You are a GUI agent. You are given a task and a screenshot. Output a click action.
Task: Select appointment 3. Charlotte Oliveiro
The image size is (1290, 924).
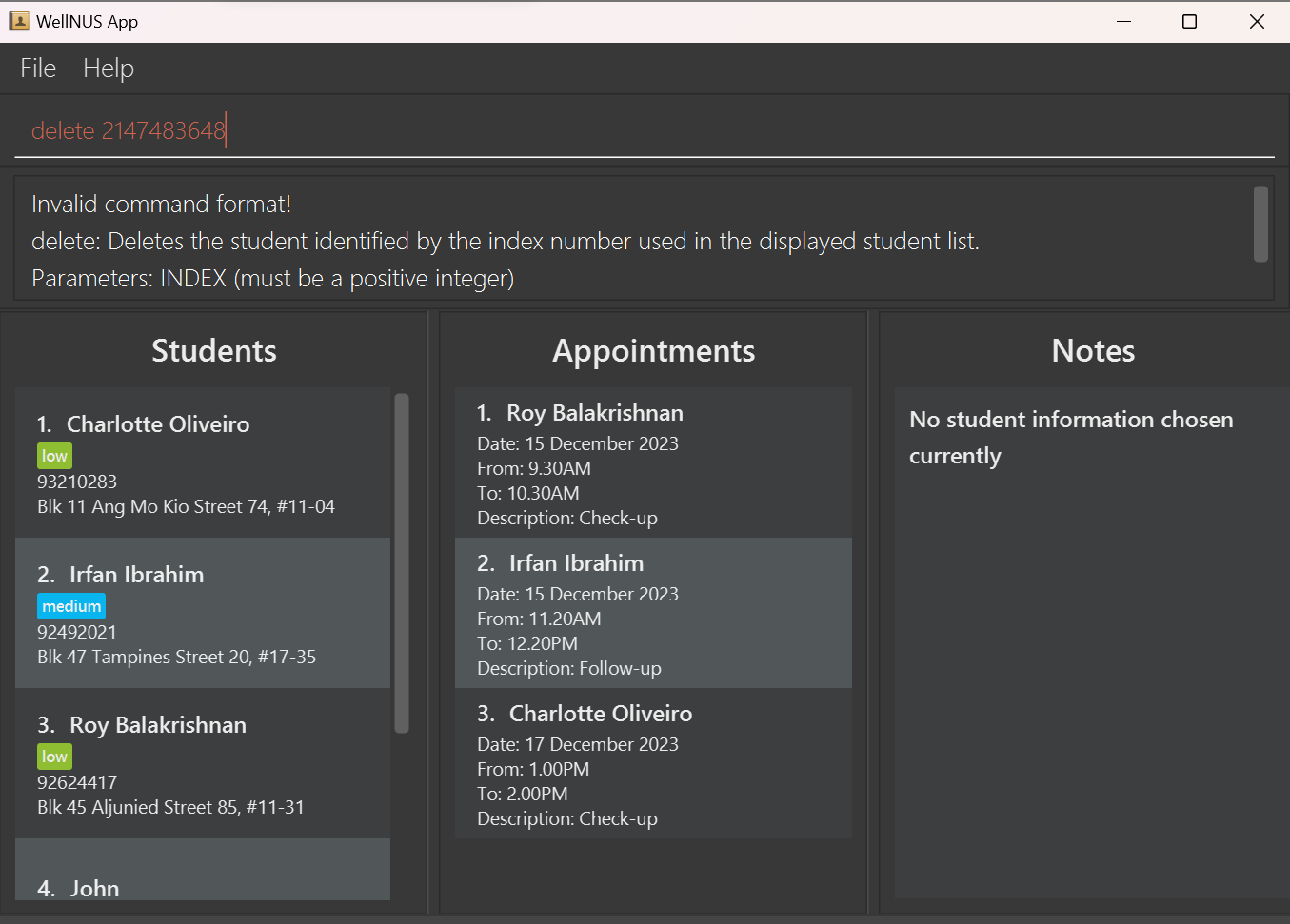(653, 763)
